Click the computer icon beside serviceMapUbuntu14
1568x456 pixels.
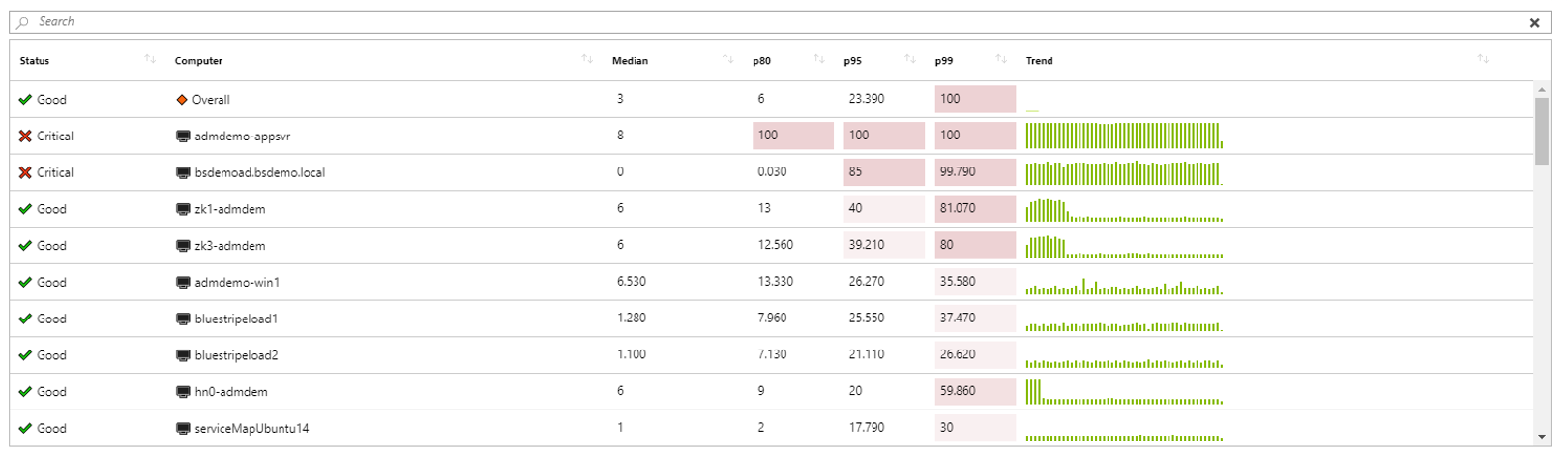pyautogui.click(x=183, y=428)
